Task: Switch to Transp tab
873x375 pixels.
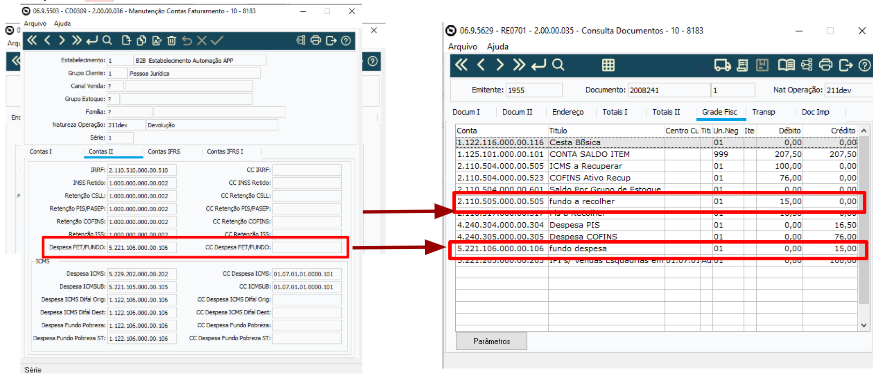Action: tap(764, 112)
